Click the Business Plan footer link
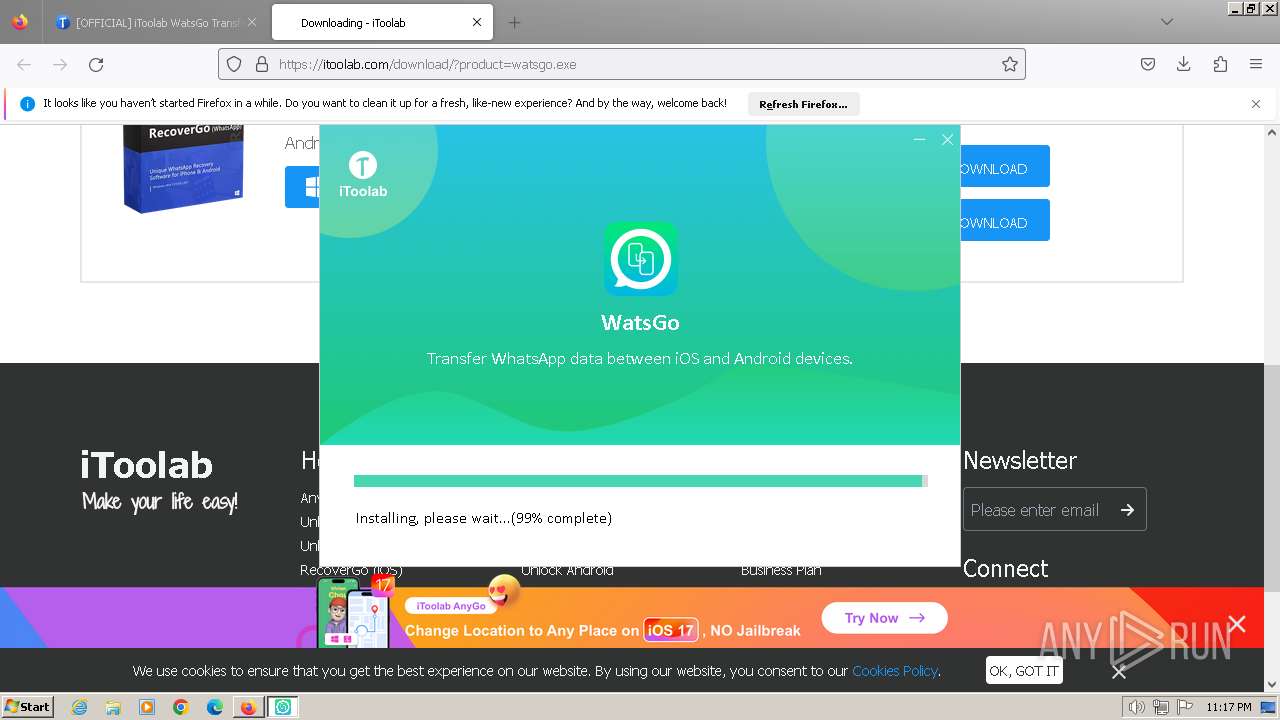 pyautogui.click(x=781, y=570)
